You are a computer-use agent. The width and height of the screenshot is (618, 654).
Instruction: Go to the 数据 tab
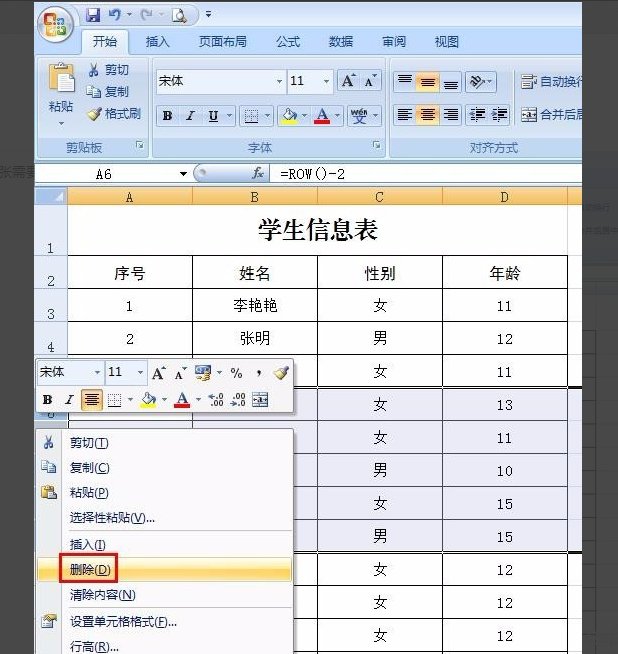click(x=341, y=41)
